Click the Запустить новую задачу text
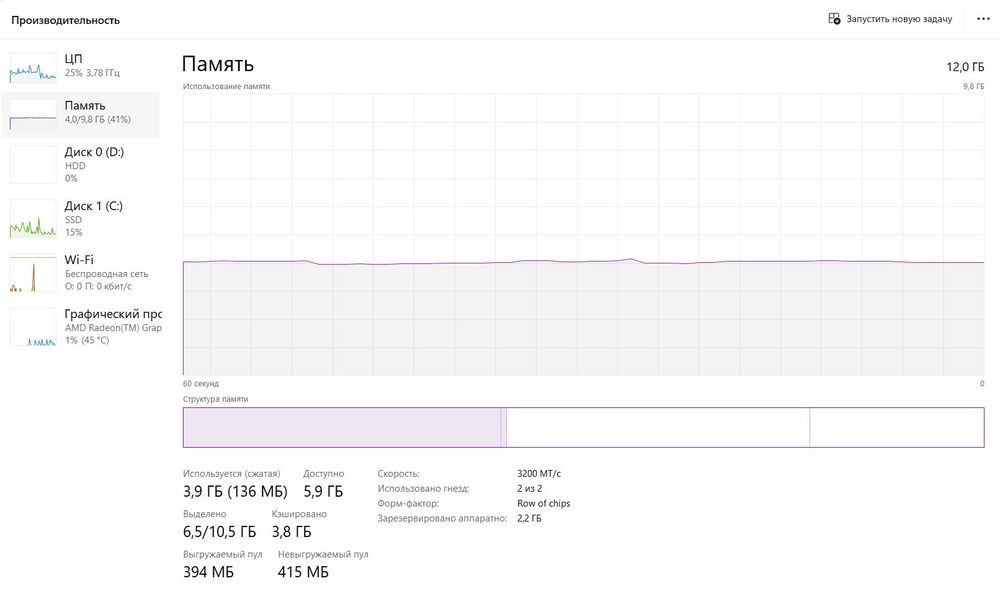This screenshot has height=592, width=1000. pos(899,19)
